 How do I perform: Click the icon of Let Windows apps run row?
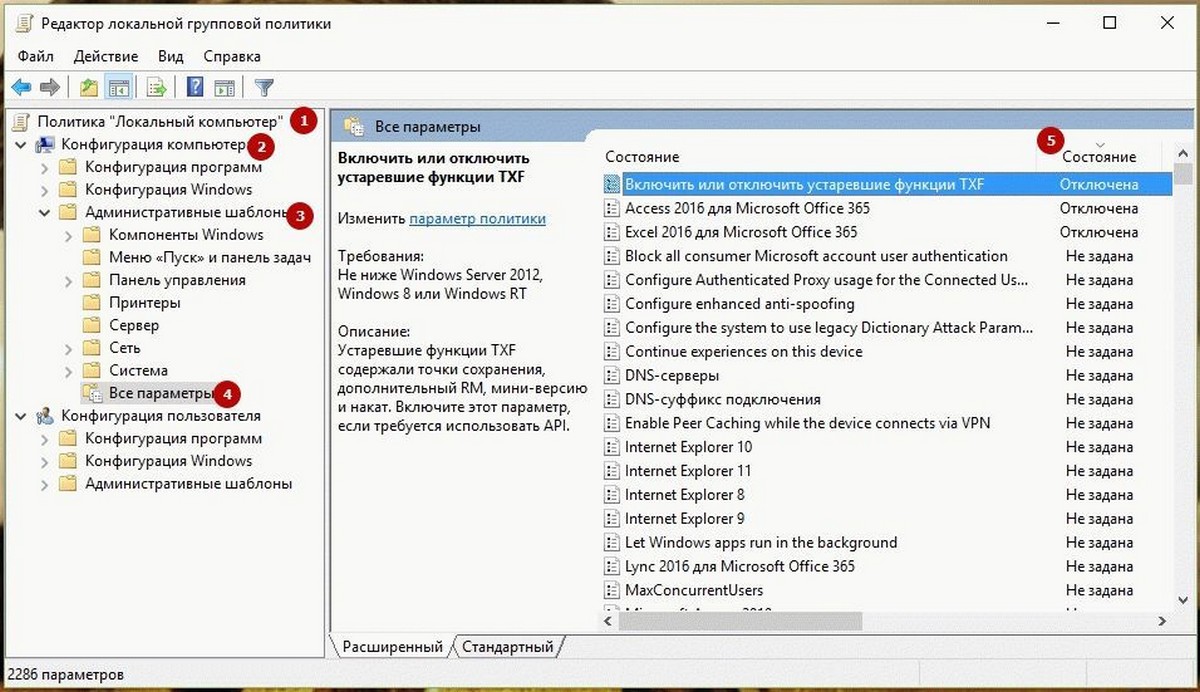point(612,542)
